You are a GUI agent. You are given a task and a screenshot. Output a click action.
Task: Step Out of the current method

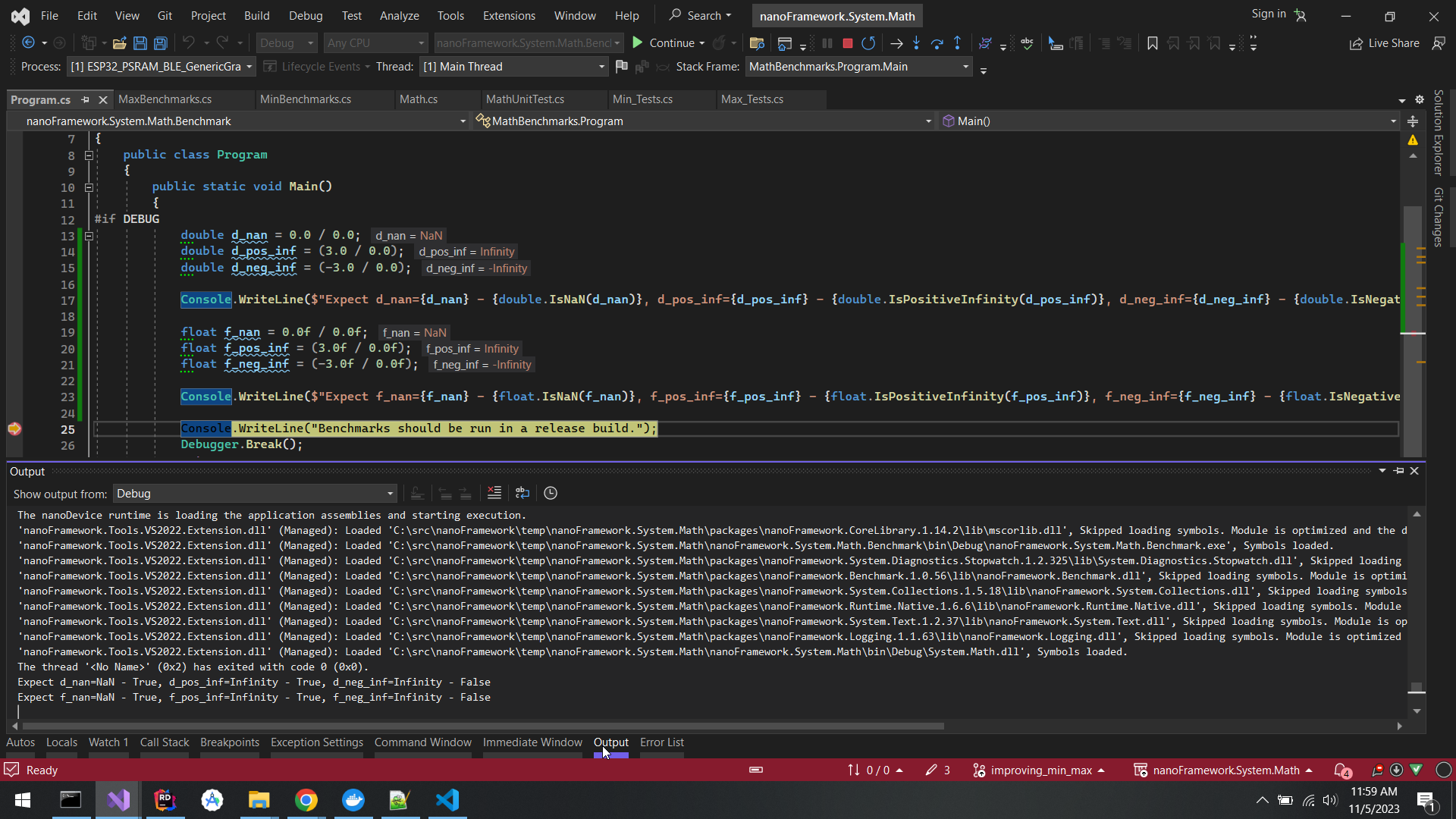(958, 43)
